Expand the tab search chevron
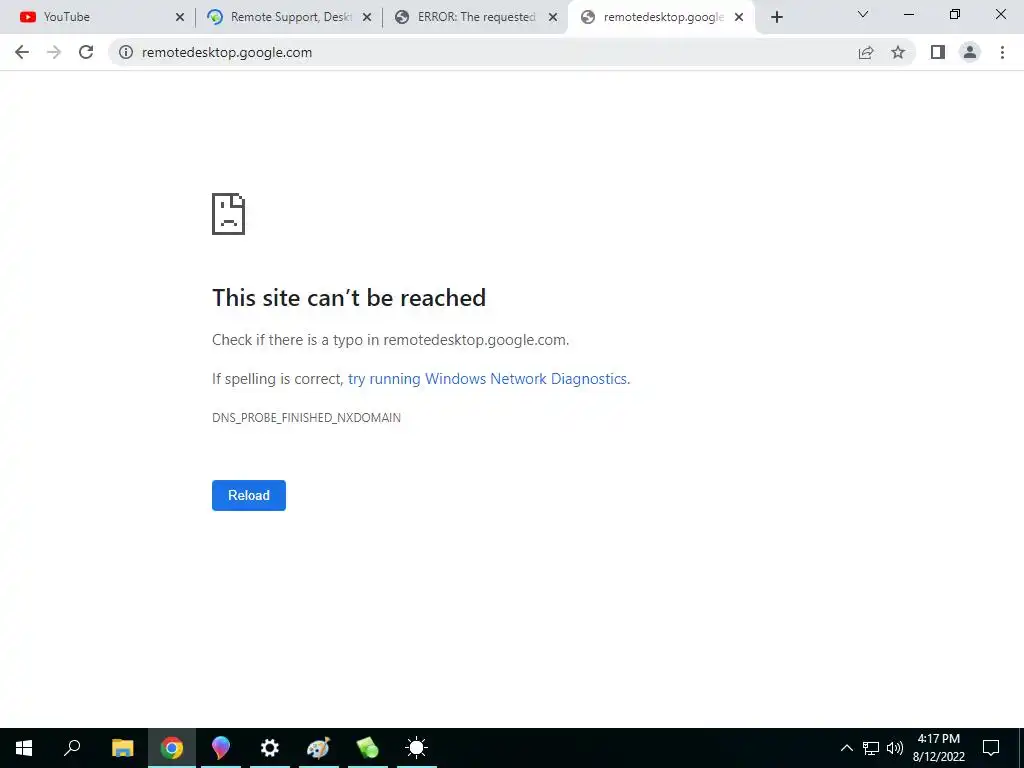Screen dimensions: 1024x768 point(863,14)
